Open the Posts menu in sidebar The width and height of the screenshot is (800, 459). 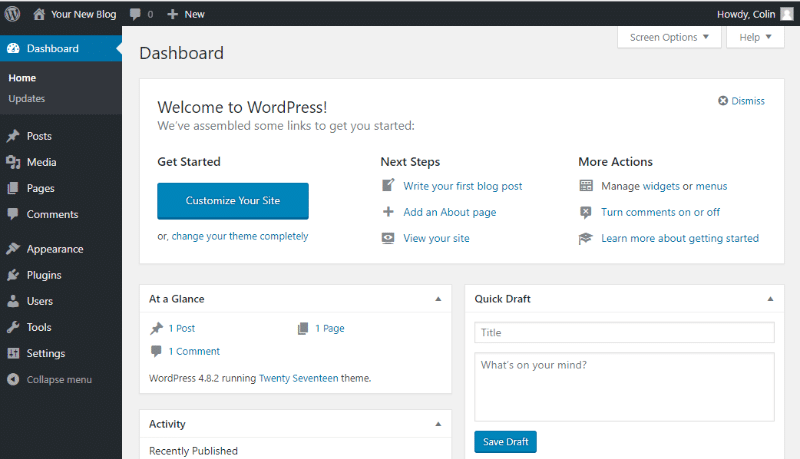[x=39, y=136]
